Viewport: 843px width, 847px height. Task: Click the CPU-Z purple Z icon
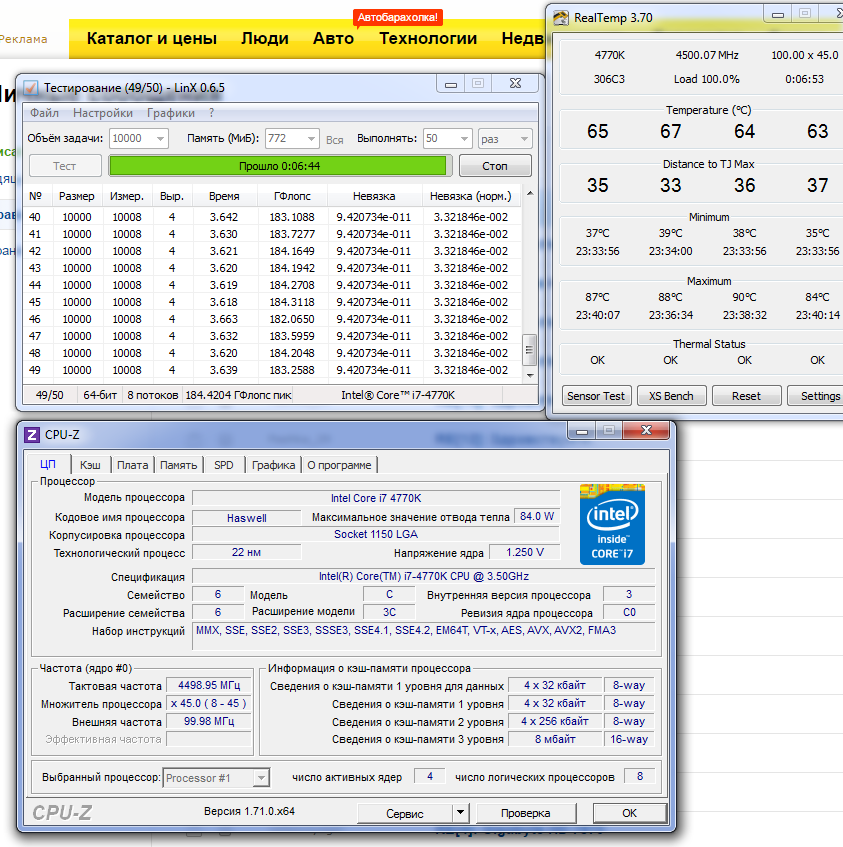coord(32,435)
